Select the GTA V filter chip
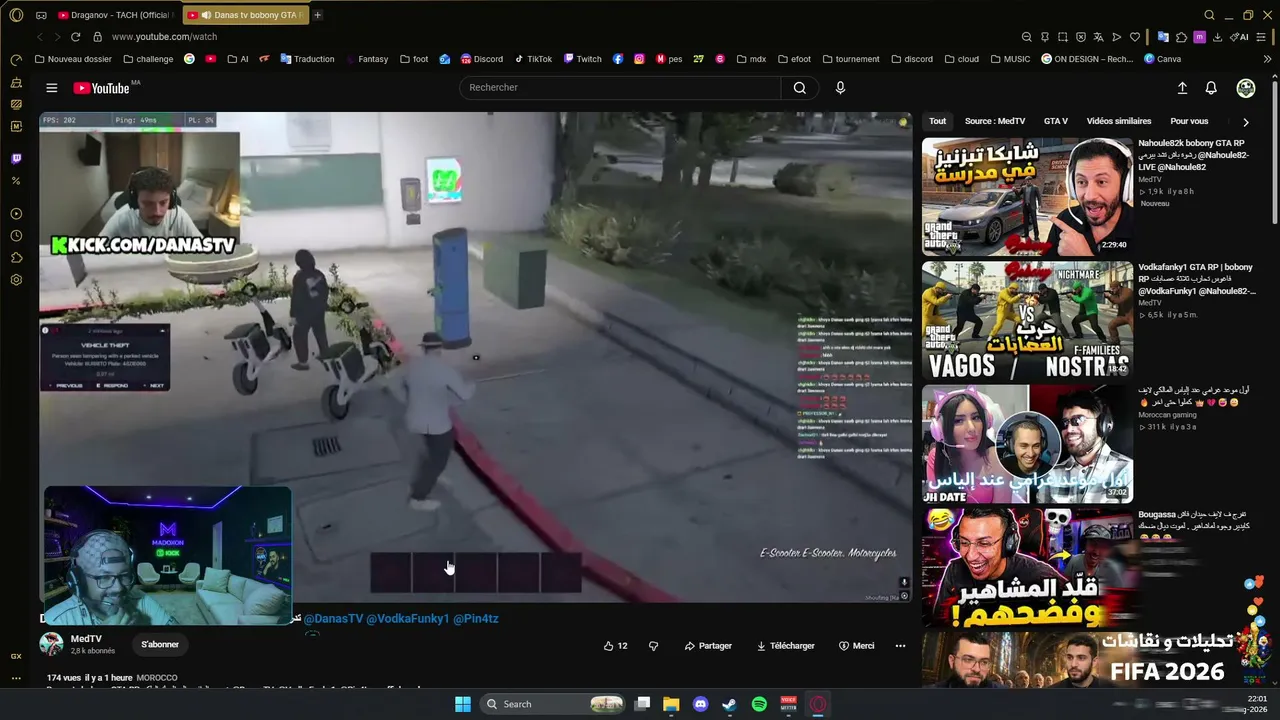This screenshot has height=720, width=1280. click(1056, 121)
